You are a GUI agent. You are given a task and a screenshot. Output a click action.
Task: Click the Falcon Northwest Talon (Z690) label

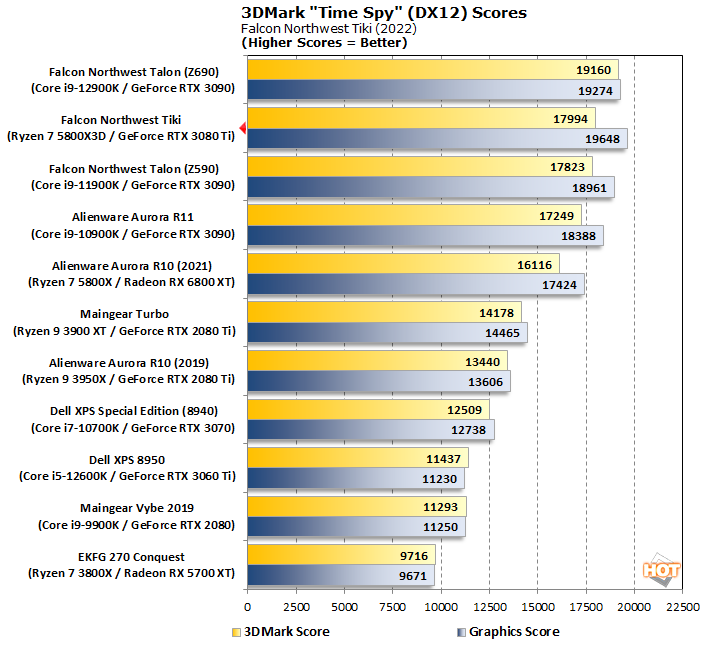pyautogui.click(x=134, y=72)
